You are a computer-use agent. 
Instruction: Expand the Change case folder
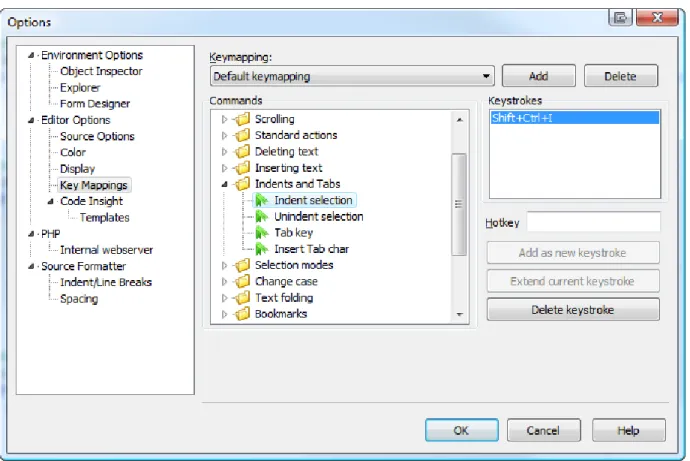(224, 282)
